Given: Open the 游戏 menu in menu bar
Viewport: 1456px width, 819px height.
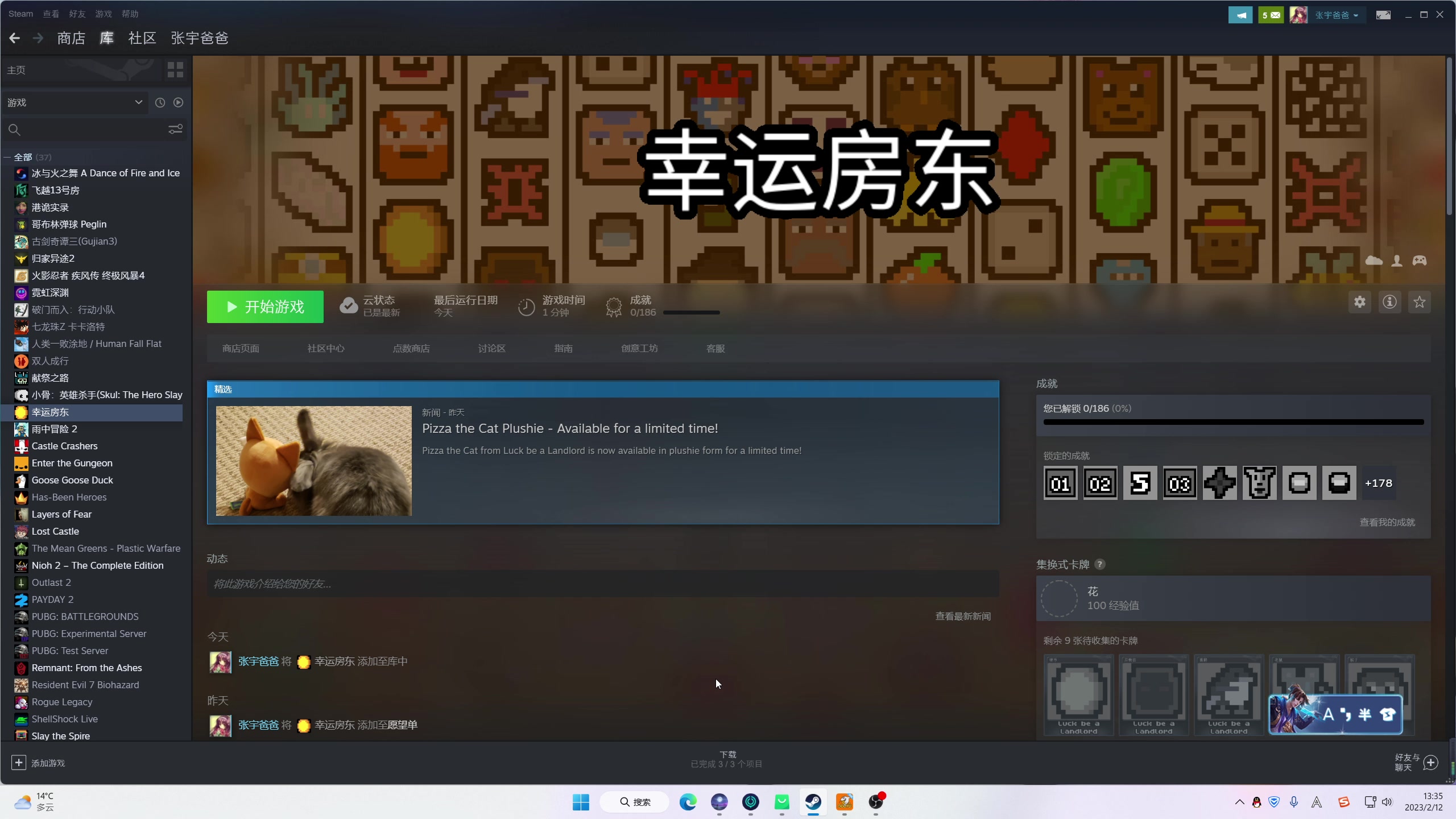Looking at the screenshot, I should point(103,14).
